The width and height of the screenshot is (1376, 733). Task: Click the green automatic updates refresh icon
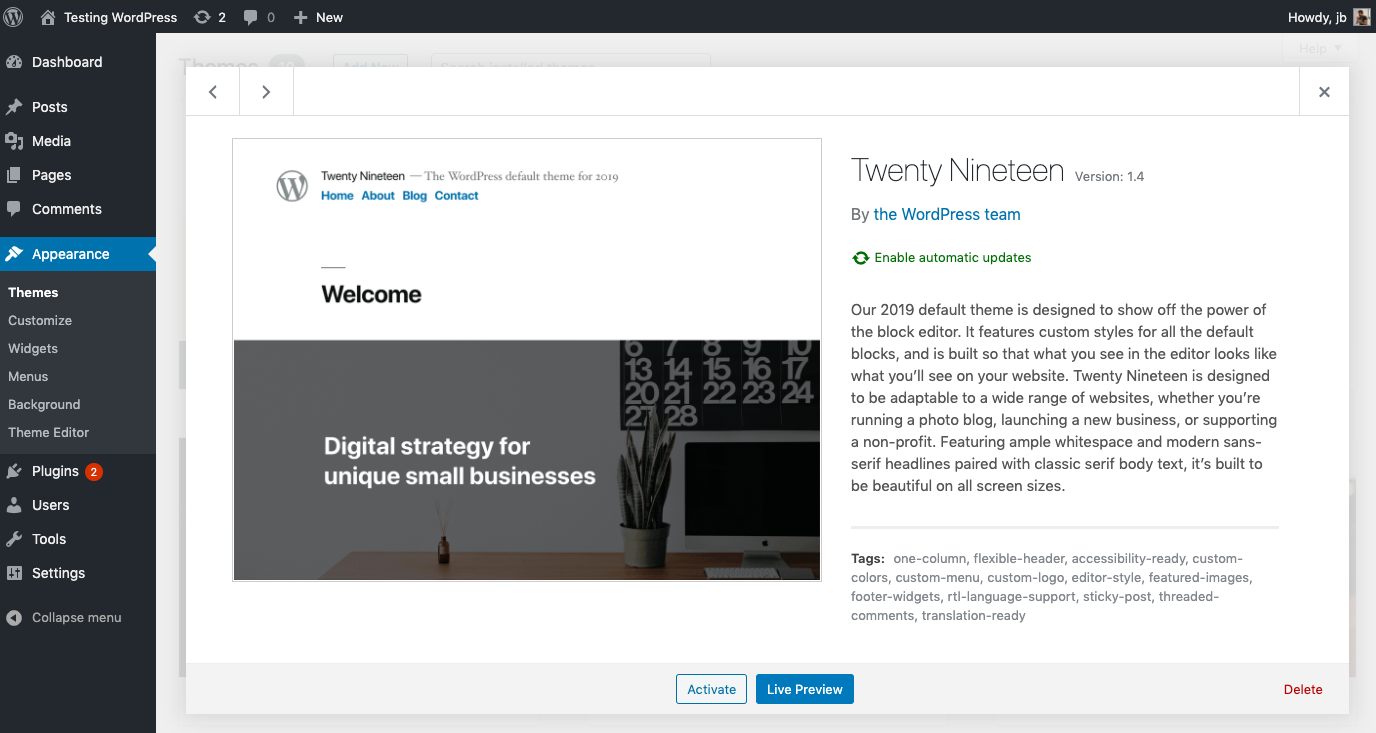(x=860, y=258)
